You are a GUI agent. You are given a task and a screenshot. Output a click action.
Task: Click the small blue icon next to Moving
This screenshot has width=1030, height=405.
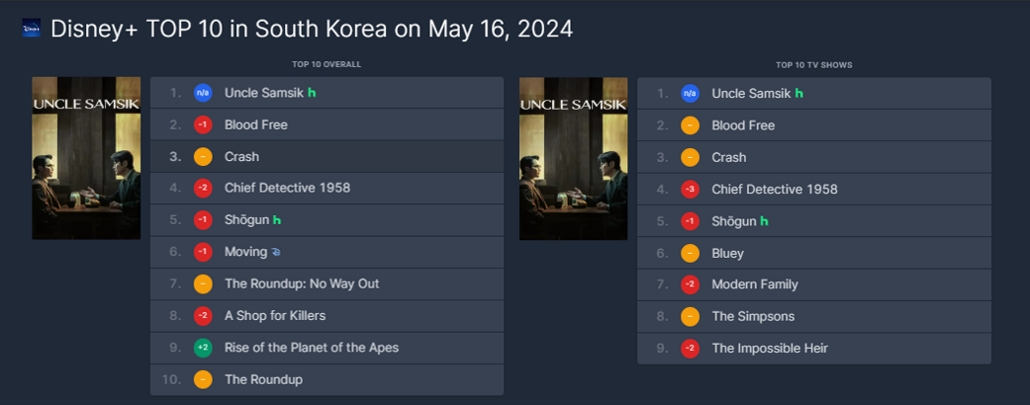[x=276, y=252]
